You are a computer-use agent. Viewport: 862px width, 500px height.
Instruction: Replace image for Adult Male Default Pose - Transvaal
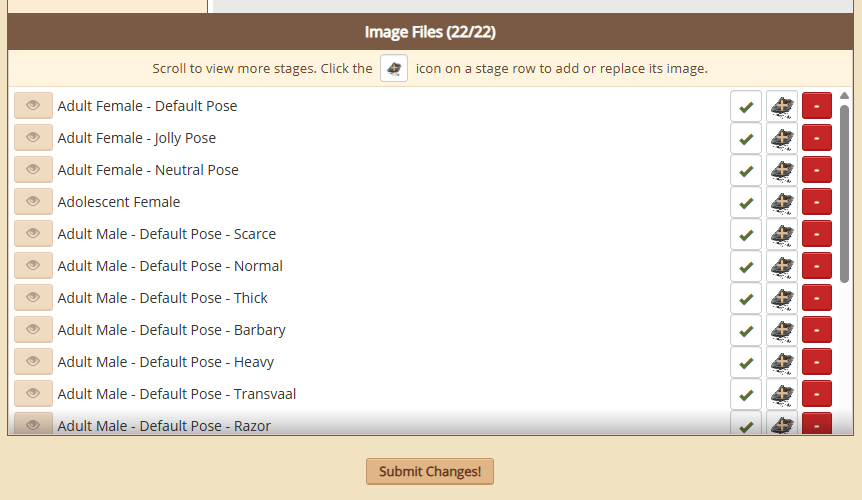pyautogui.click(x=781, y=394)
